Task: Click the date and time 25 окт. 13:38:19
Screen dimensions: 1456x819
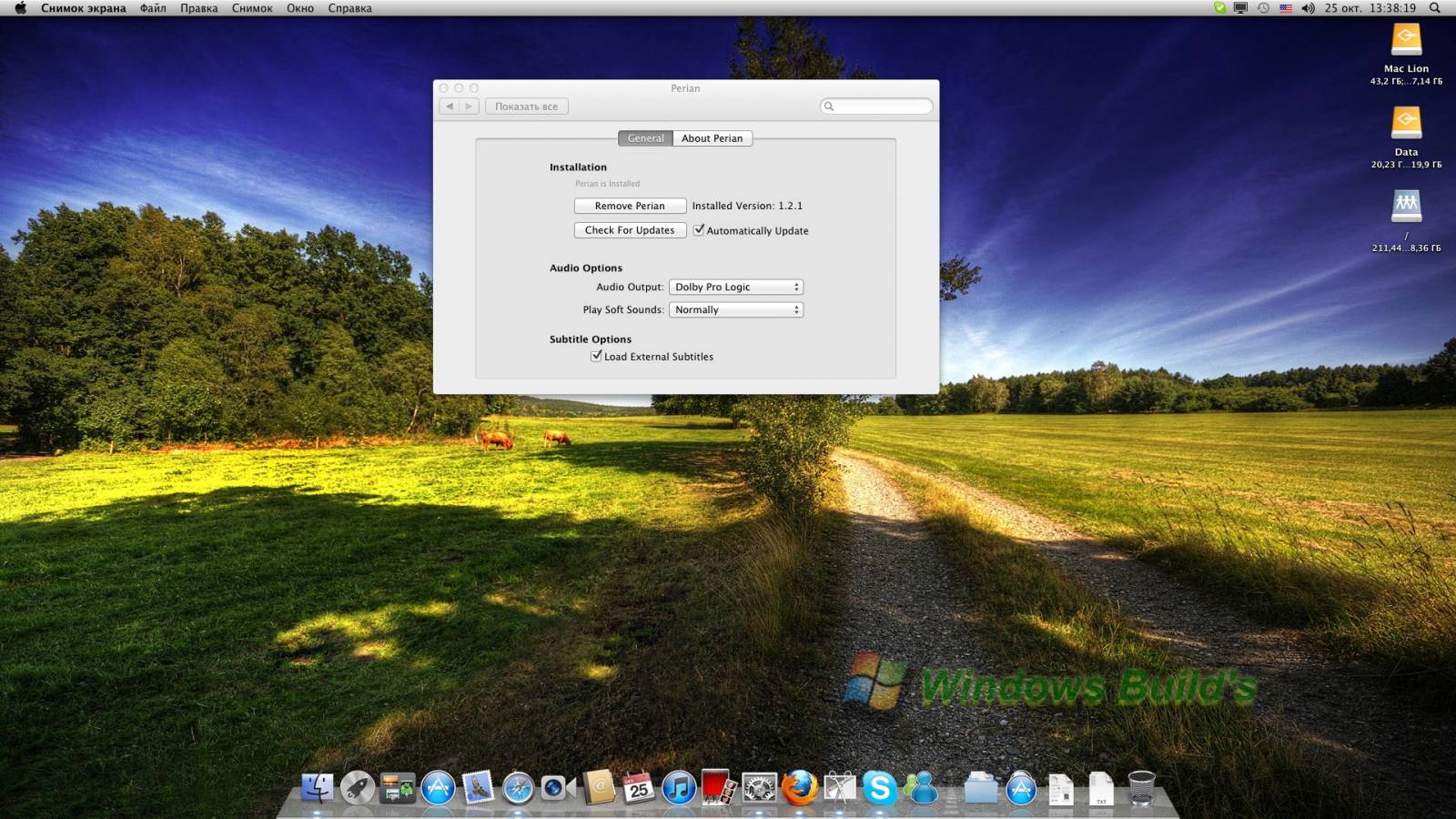Action: pos(1370,8)
